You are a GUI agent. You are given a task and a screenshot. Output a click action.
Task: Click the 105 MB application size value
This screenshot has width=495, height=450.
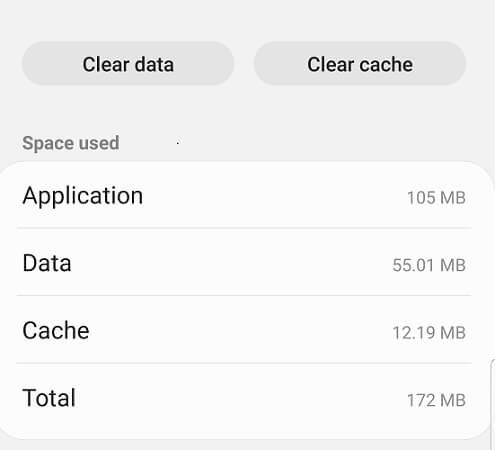[x=436, y=198]
